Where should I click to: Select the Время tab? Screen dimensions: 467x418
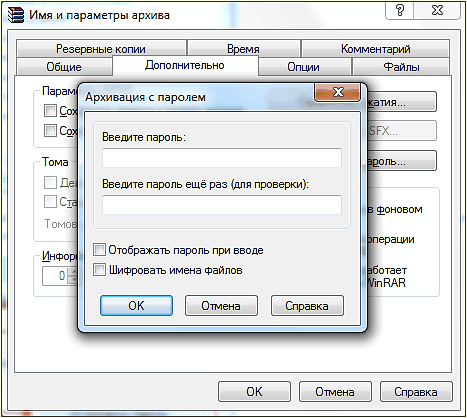[x=244, y=49]
